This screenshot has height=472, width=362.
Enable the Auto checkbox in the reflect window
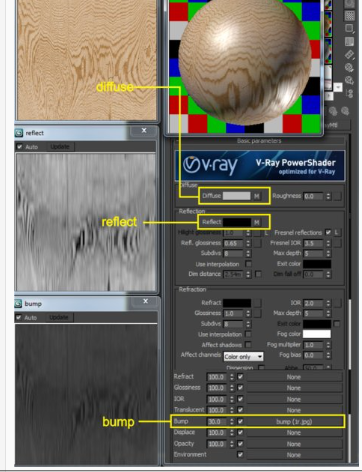20,147
